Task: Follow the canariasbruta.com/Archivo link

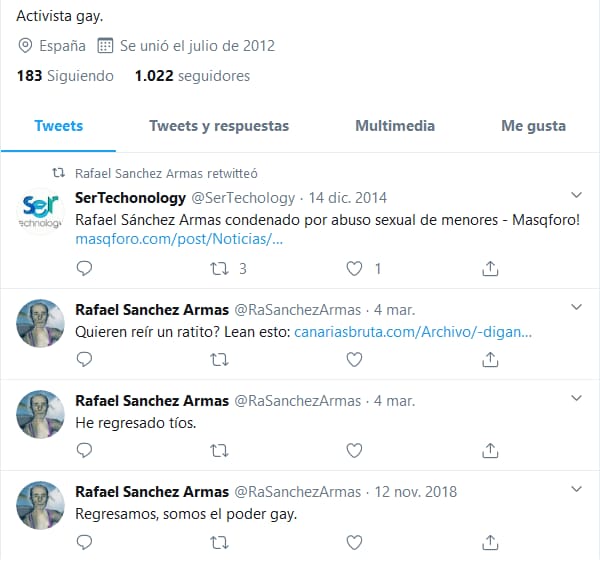Action: [413, 332]
